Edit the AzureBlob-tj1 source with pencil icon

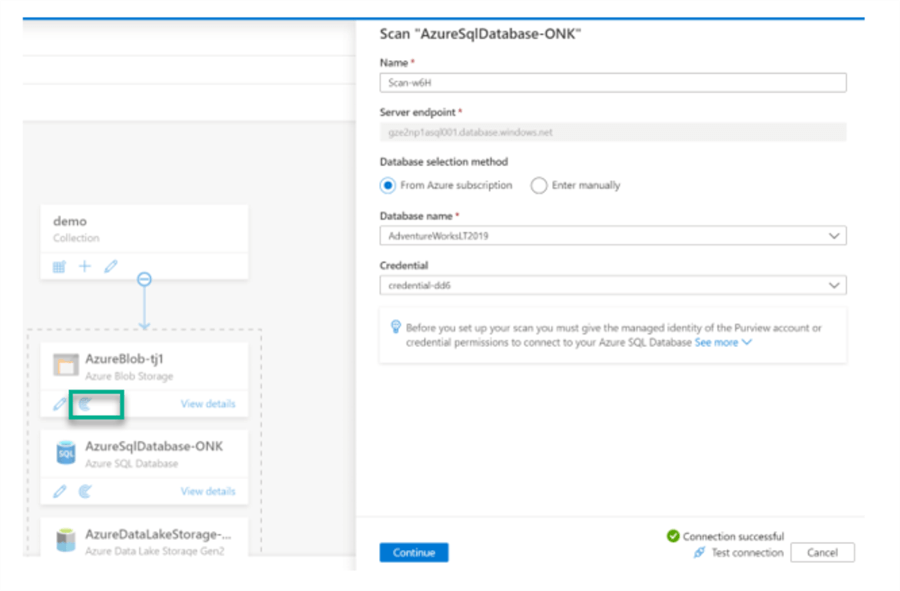click(x=60, y=404)
